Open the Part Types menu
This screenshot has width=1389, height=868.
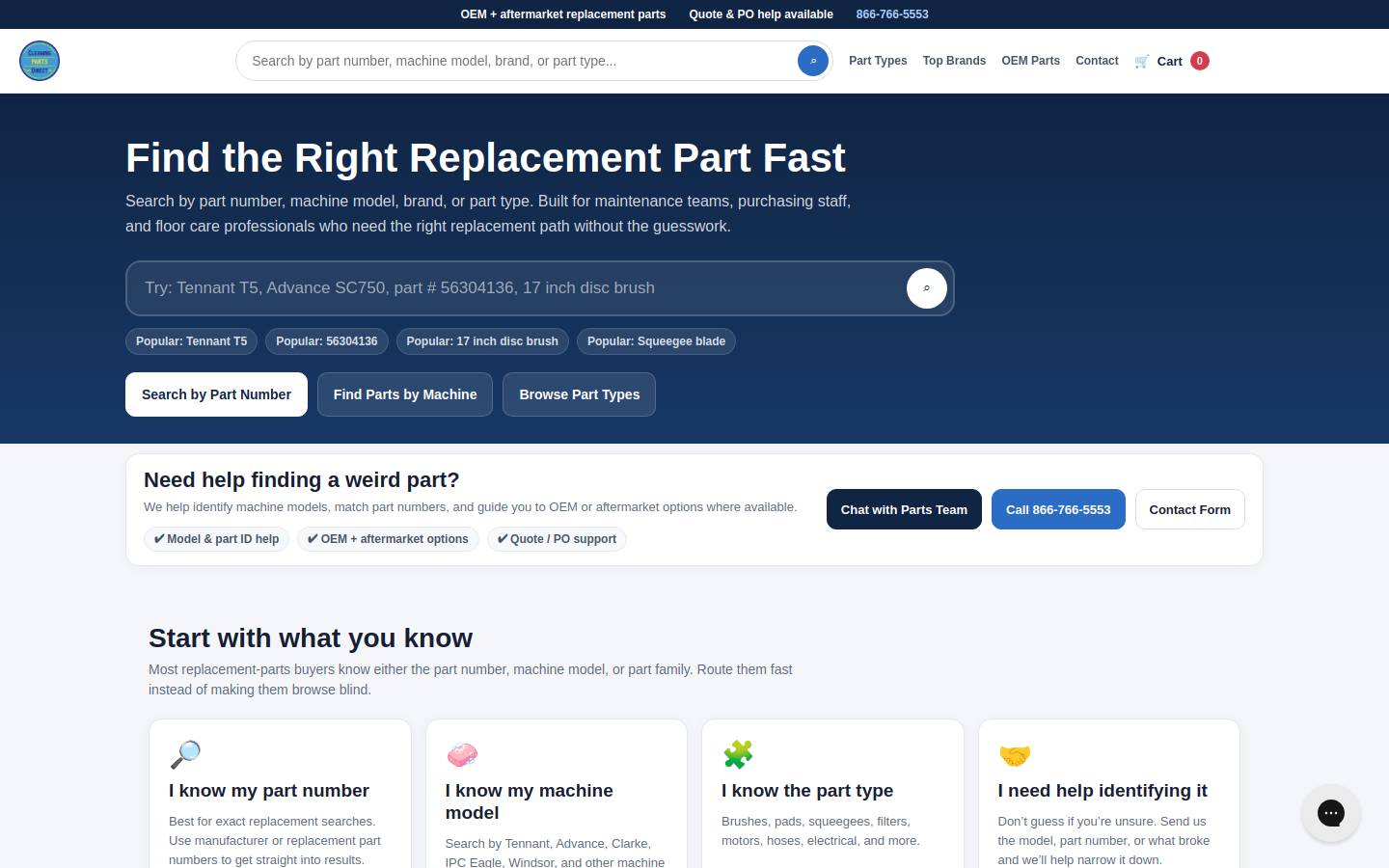[878, 61]
